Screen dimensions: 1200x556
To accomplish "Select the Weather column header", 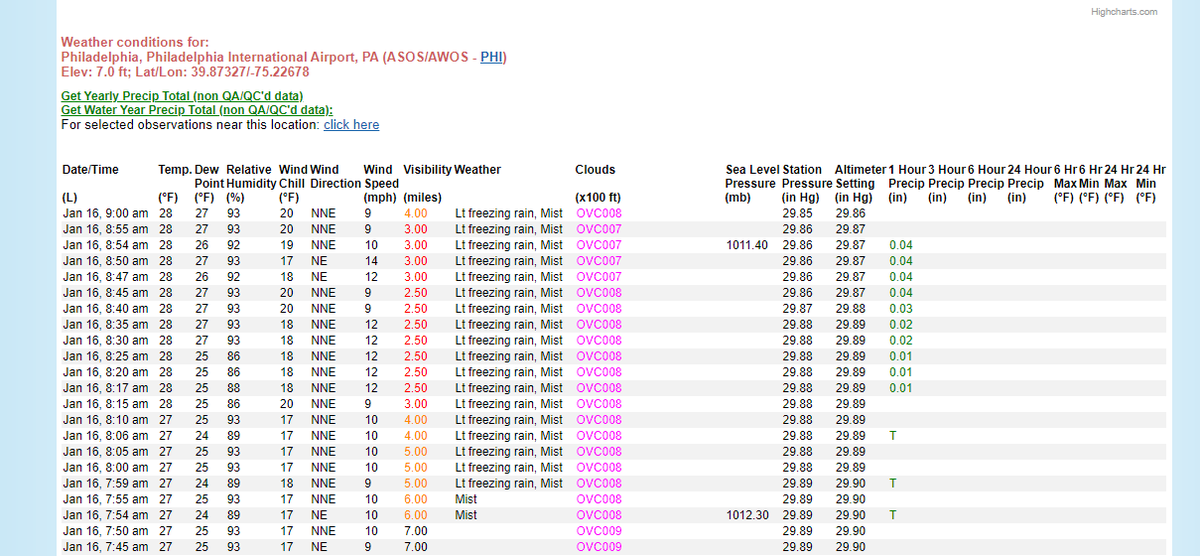I will (x=478, y=170).
